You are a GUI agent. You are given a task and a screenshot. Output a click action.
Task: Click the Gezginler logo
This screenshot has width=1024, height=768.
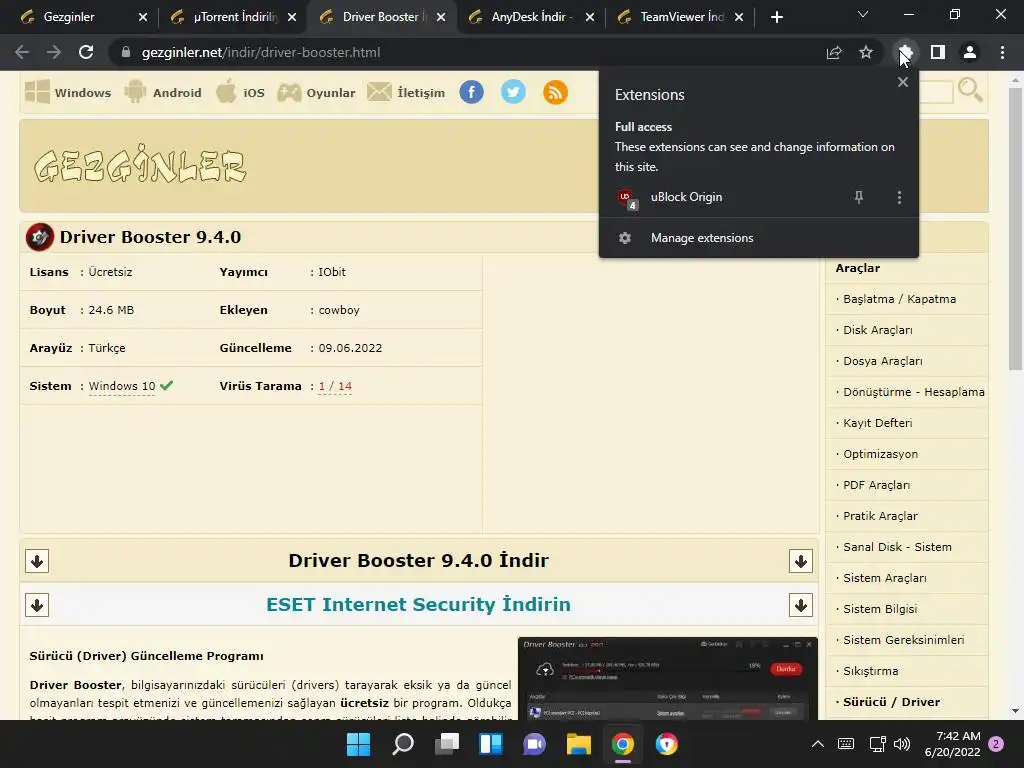click(x=140, y=163)
